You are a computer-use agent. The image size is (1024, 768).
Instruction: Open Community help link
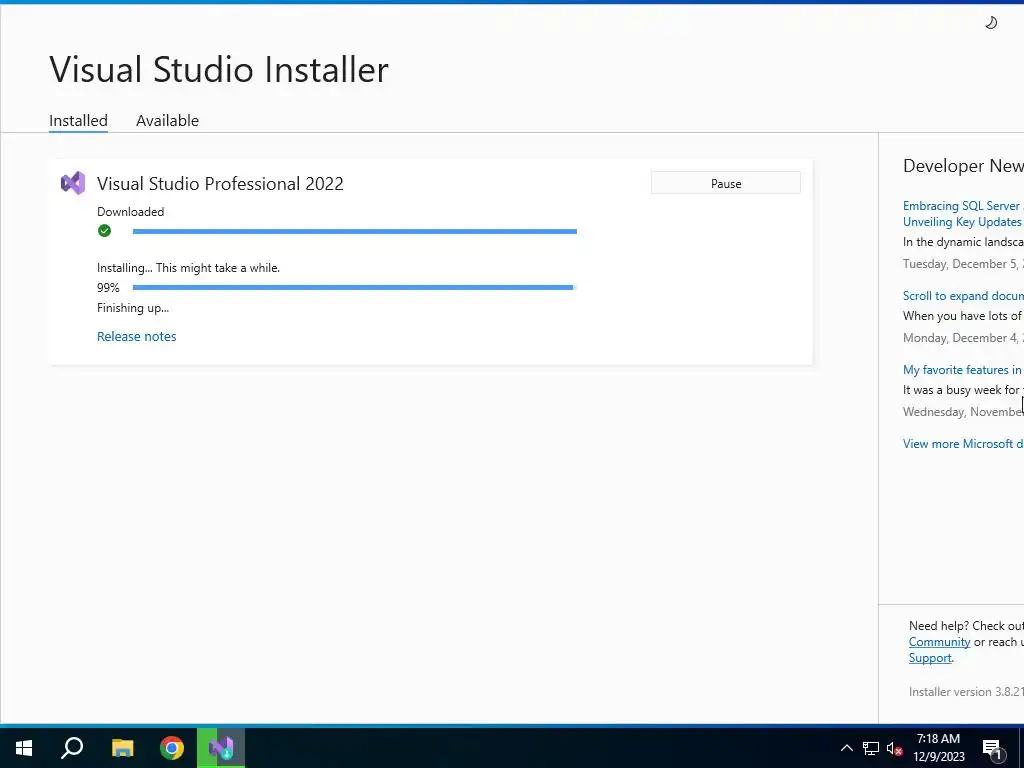point(939,642)
